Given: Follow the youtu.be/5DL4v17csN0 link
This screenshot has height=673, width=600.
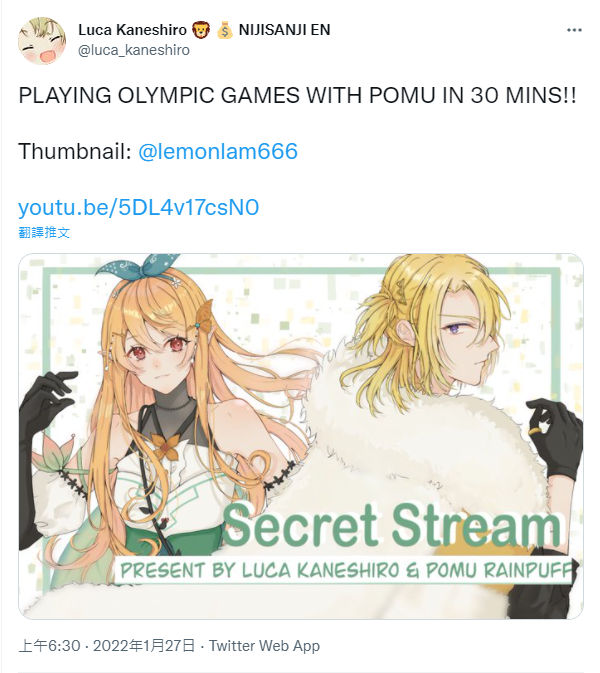Looking at the screenshot, I should coord(138,207).
